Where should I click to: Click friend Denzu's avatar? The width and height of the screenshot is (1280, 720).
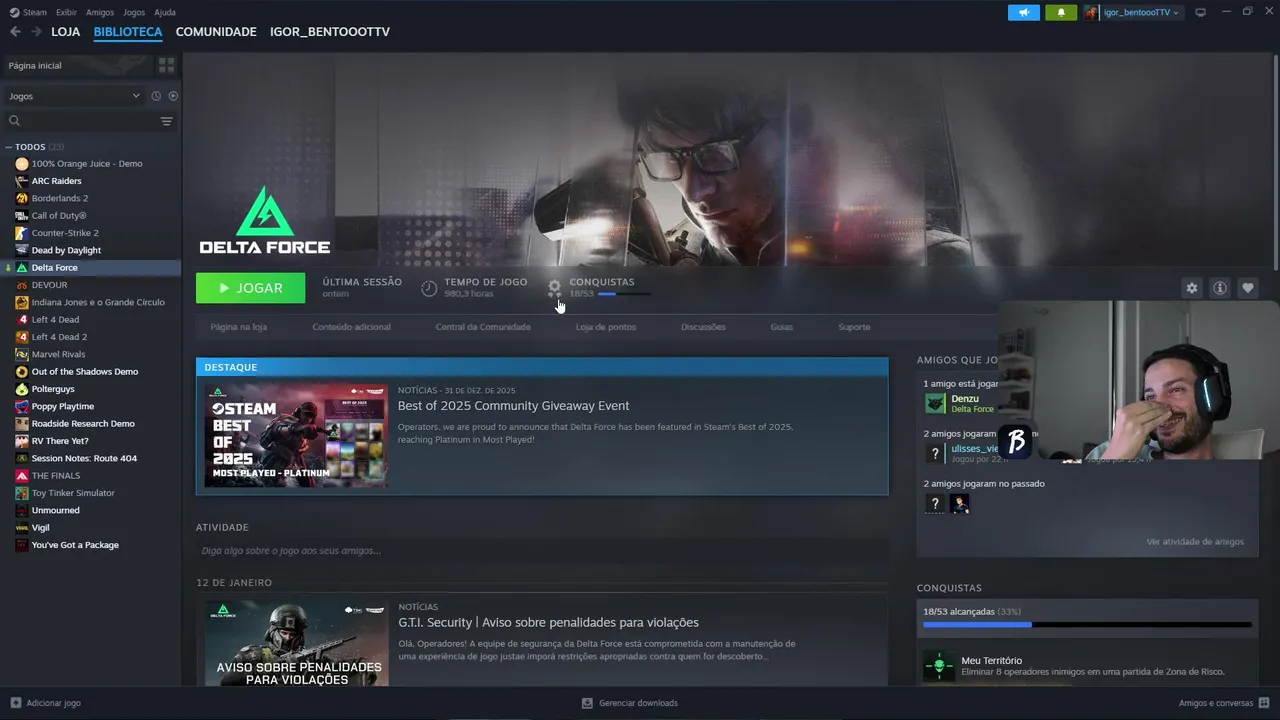(x=935, y=403)
